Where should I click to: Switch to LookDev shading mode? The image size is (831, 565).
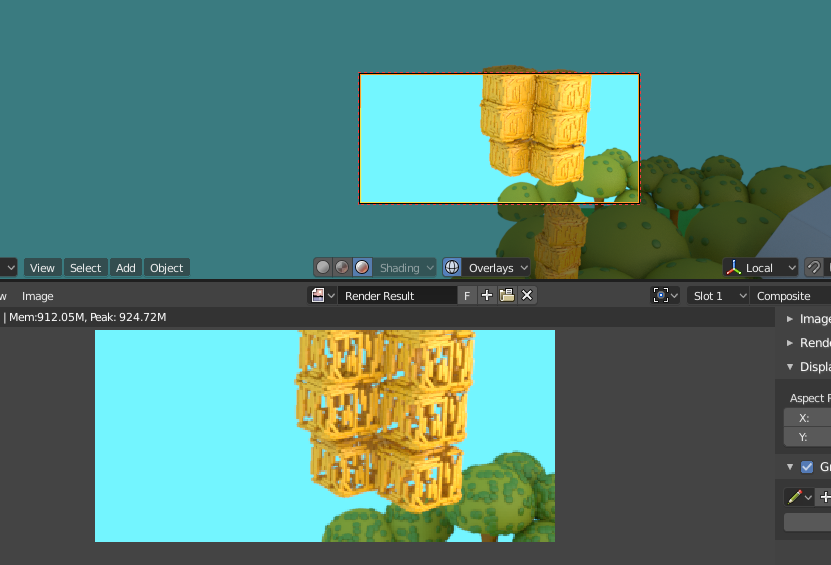342,268
